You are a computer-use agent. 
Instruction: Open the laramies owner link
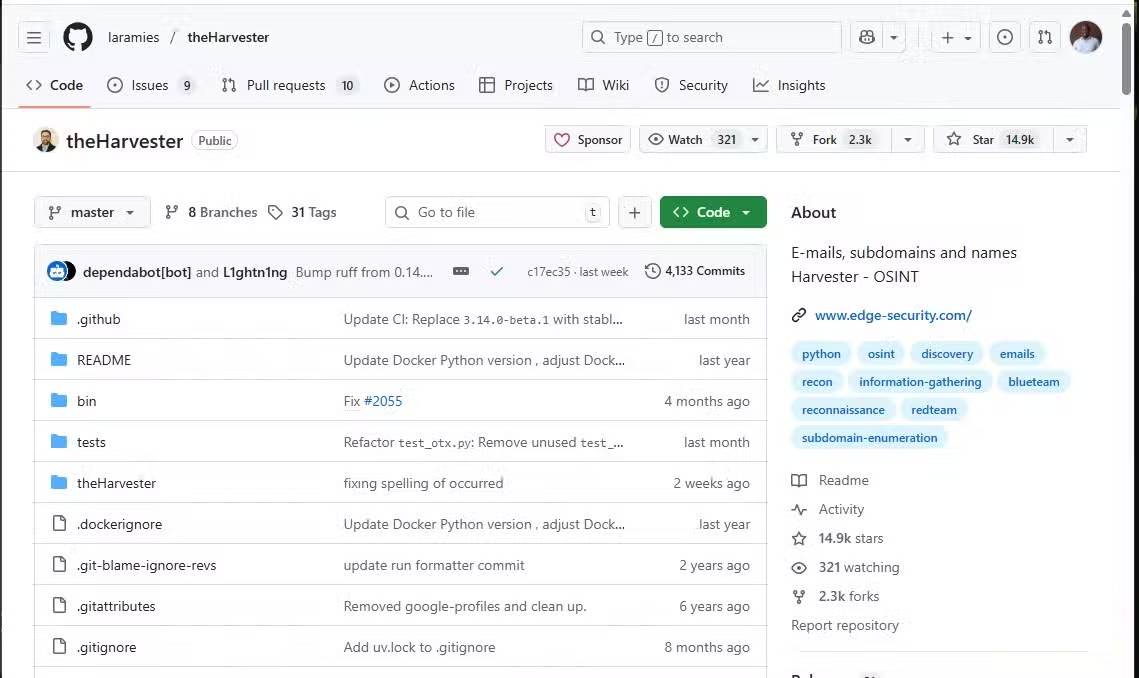[x=133, y=37]
